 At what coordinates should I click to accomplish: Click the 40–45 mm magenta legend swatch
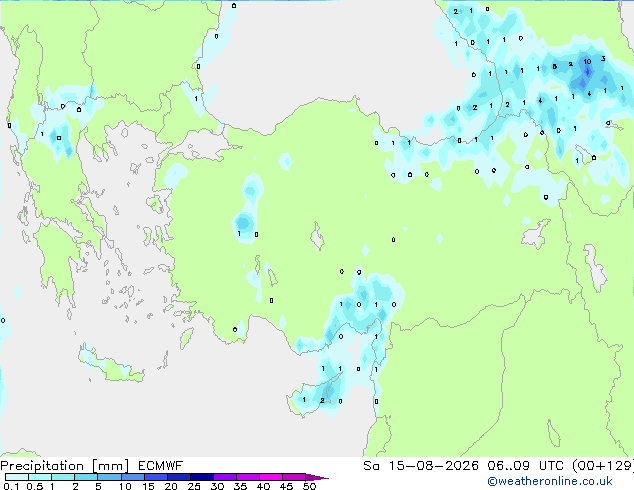click(271, 477)
